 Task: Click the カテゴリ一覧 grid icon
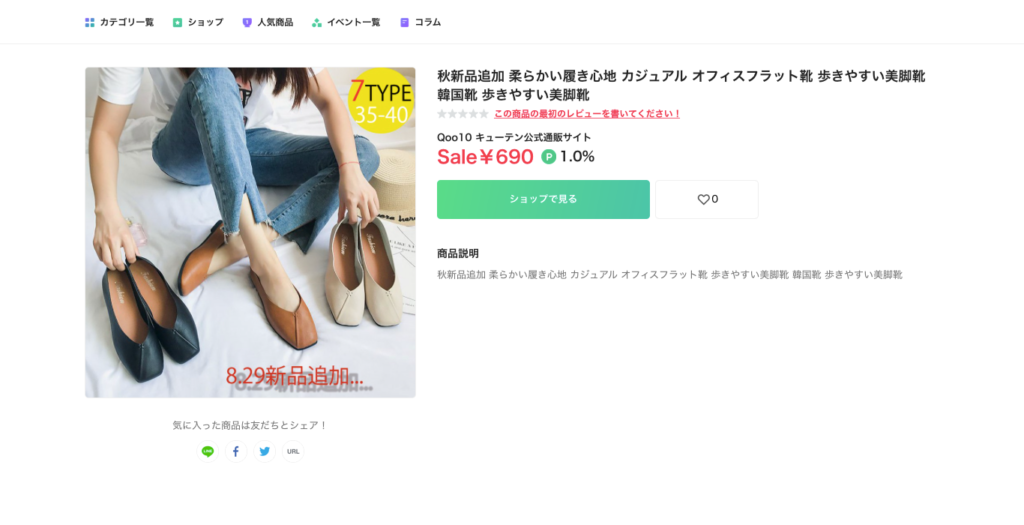89,22
